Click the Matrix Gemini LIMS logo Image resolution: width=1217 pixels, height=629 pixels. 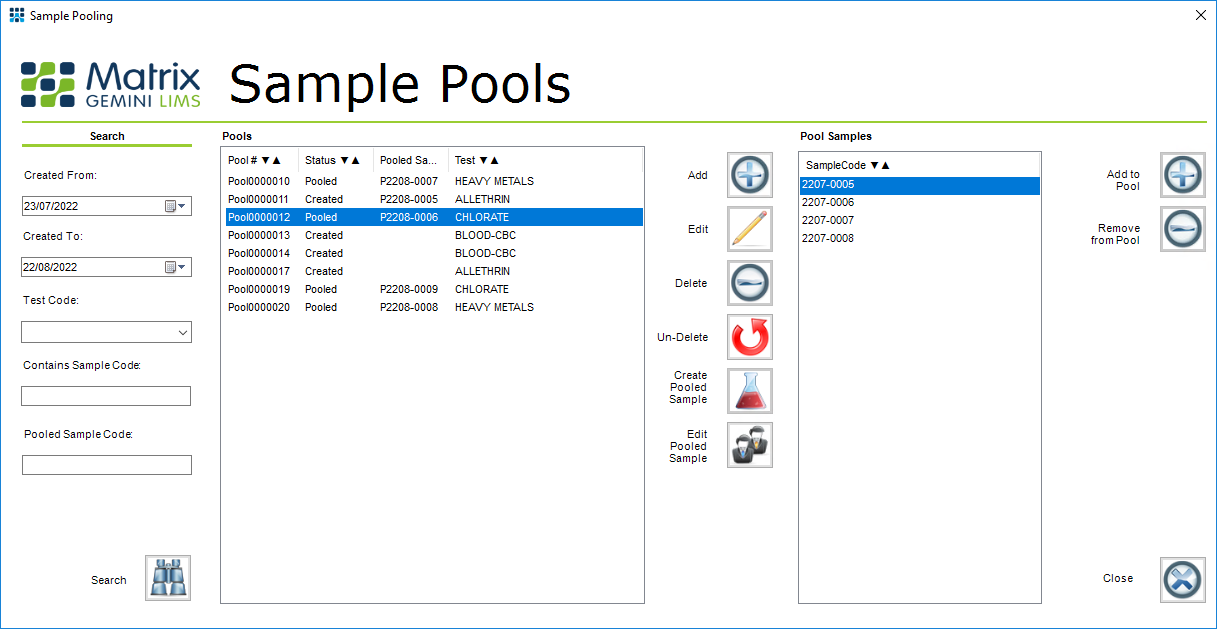click(110, 85)
